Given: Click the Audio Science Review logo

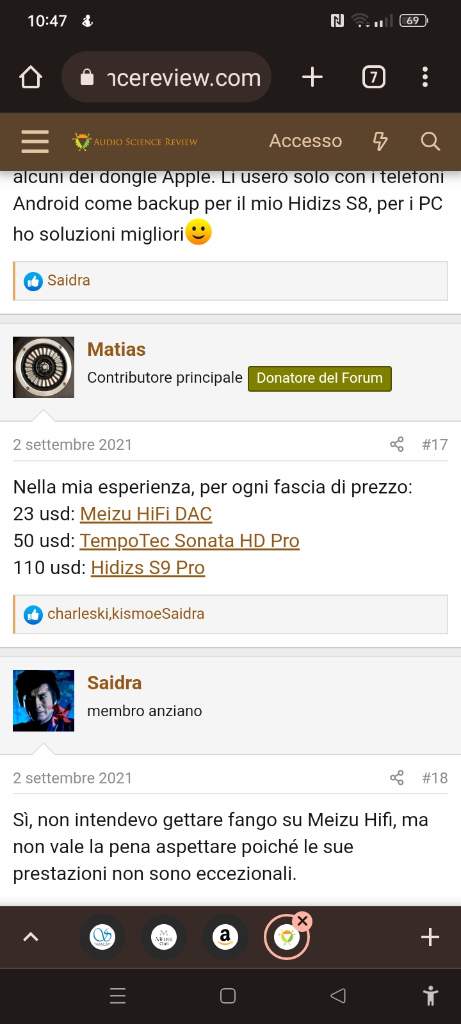Looking at the screenshot, I should coord(135,141).
